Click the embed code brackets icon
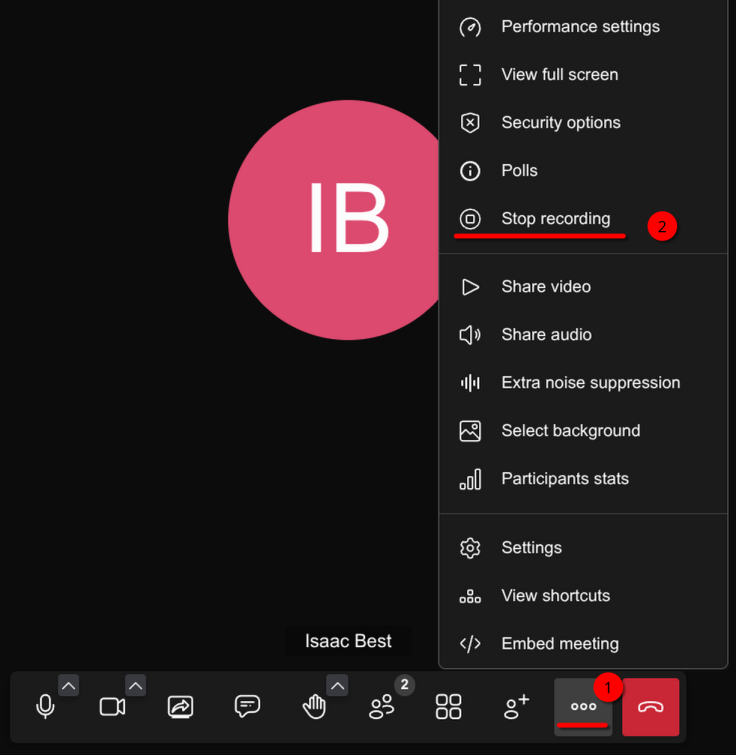736x755 pixels. tap(470, 644)
